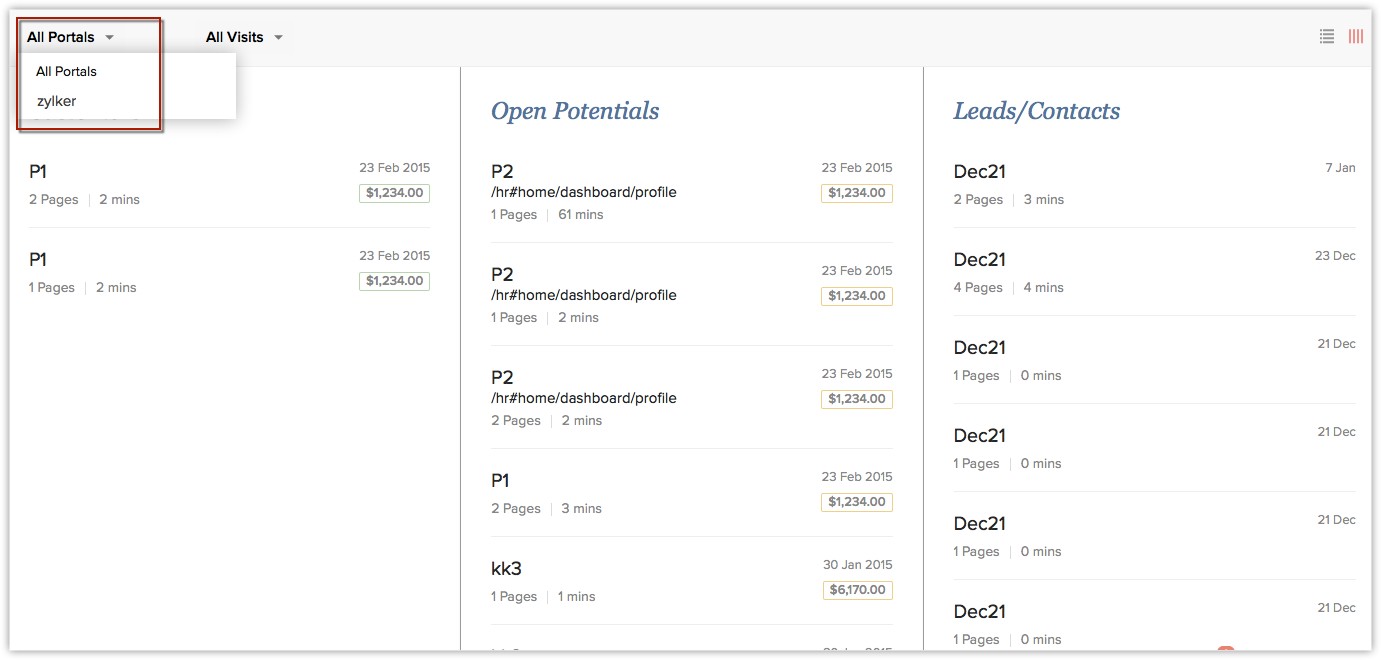Click the green $1,234.00 badge of top P1
The width and height of the screenshot is (1381, 660).
pyautogui.click(x=394, y=193)
